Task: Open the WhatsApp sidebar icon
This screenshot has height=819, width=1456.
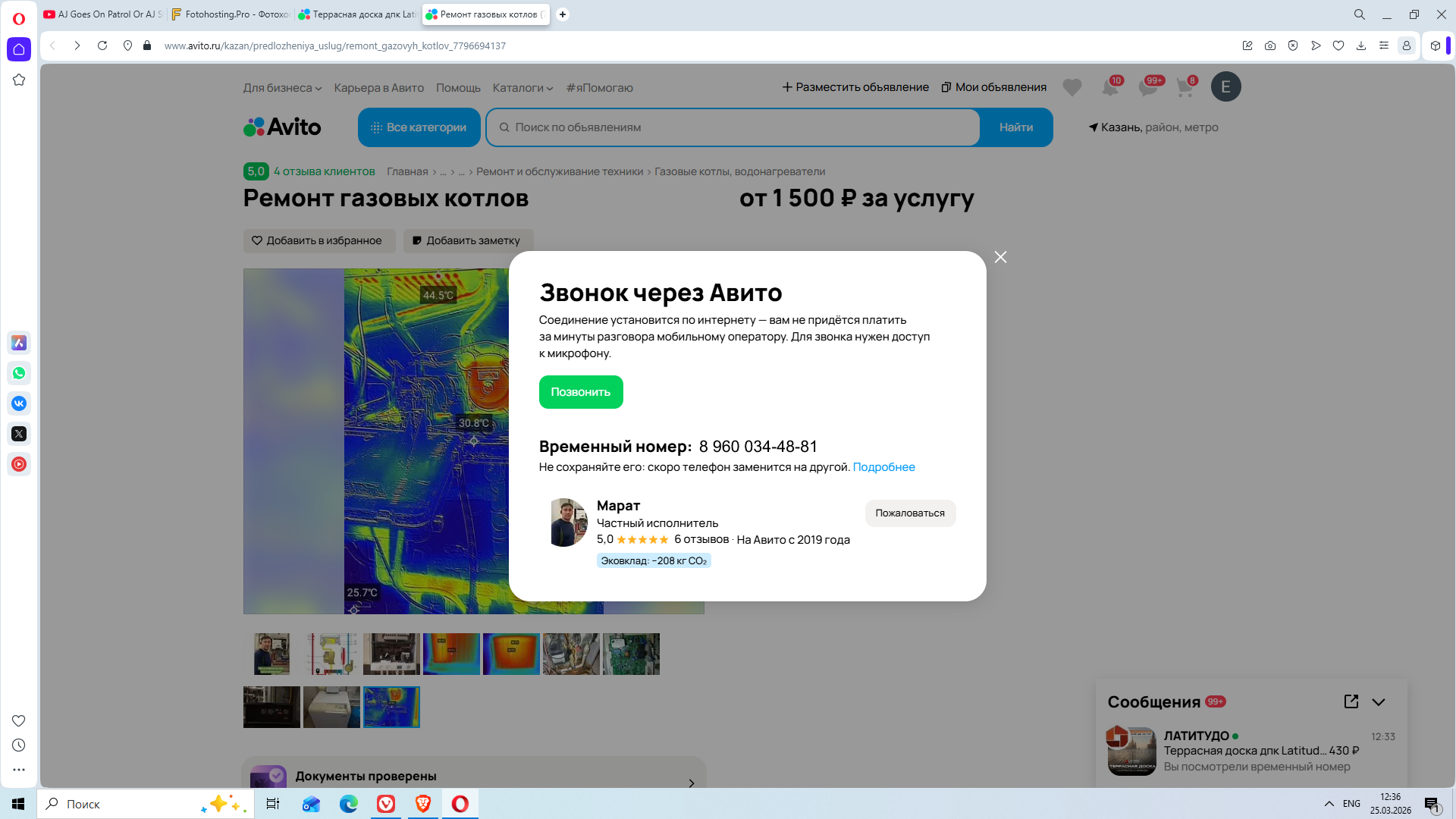Action: [x=19, y=373]
